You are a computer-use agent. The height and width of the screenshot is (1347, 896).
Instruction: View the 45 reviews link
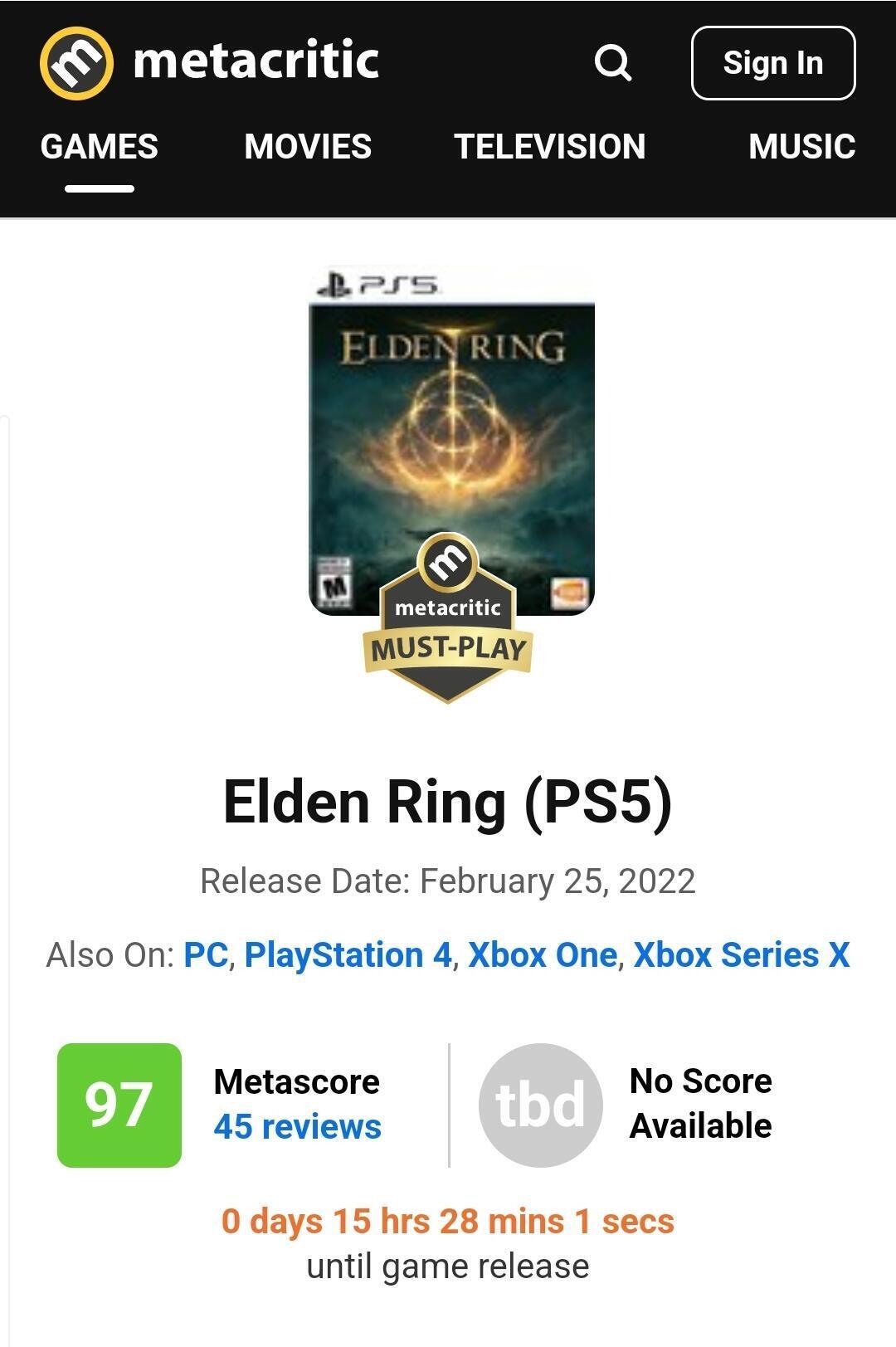click(x=297, y=1126)
